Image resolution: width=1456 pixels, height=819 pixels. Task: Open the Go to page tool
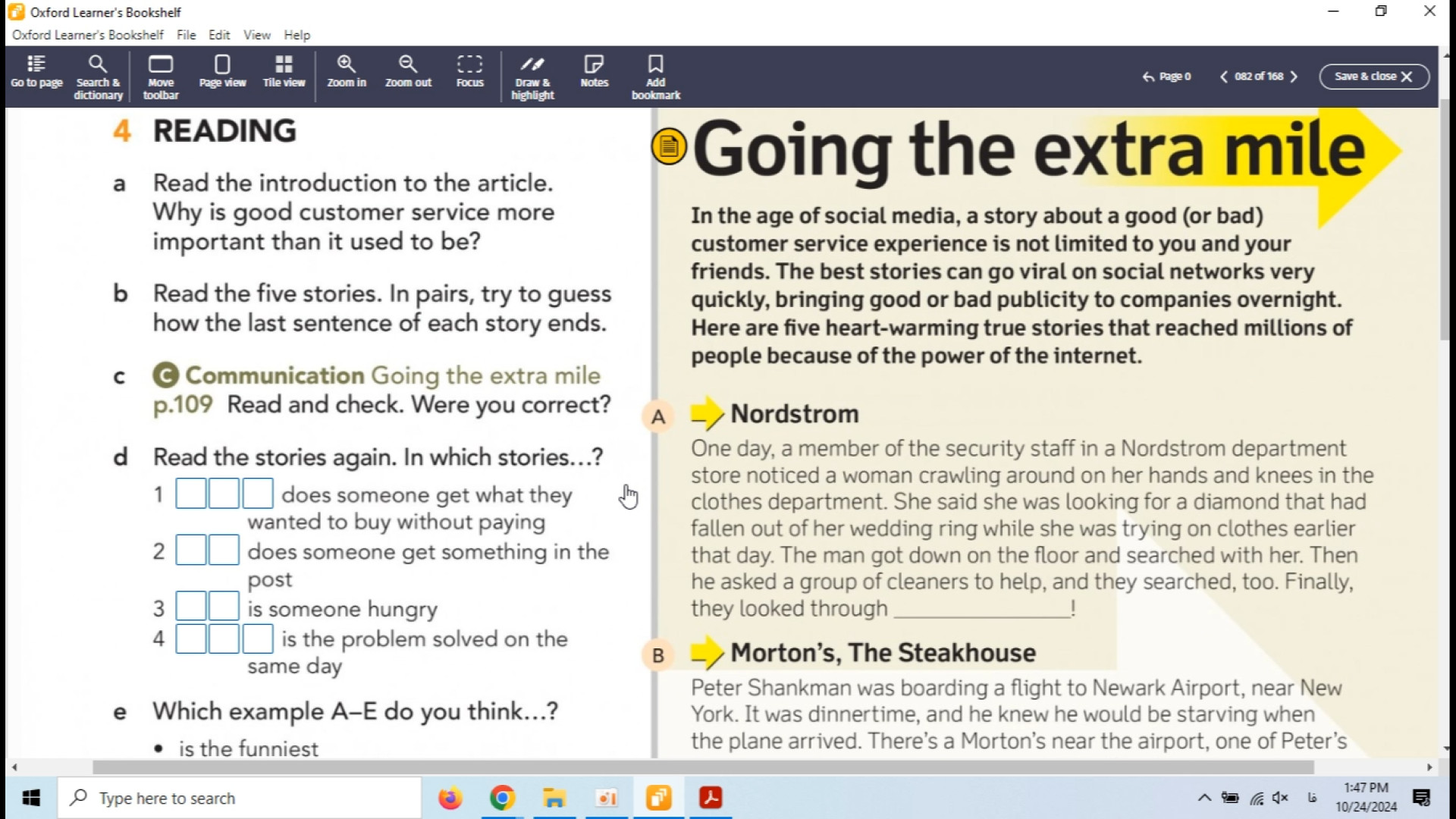(x=36, y=72)
